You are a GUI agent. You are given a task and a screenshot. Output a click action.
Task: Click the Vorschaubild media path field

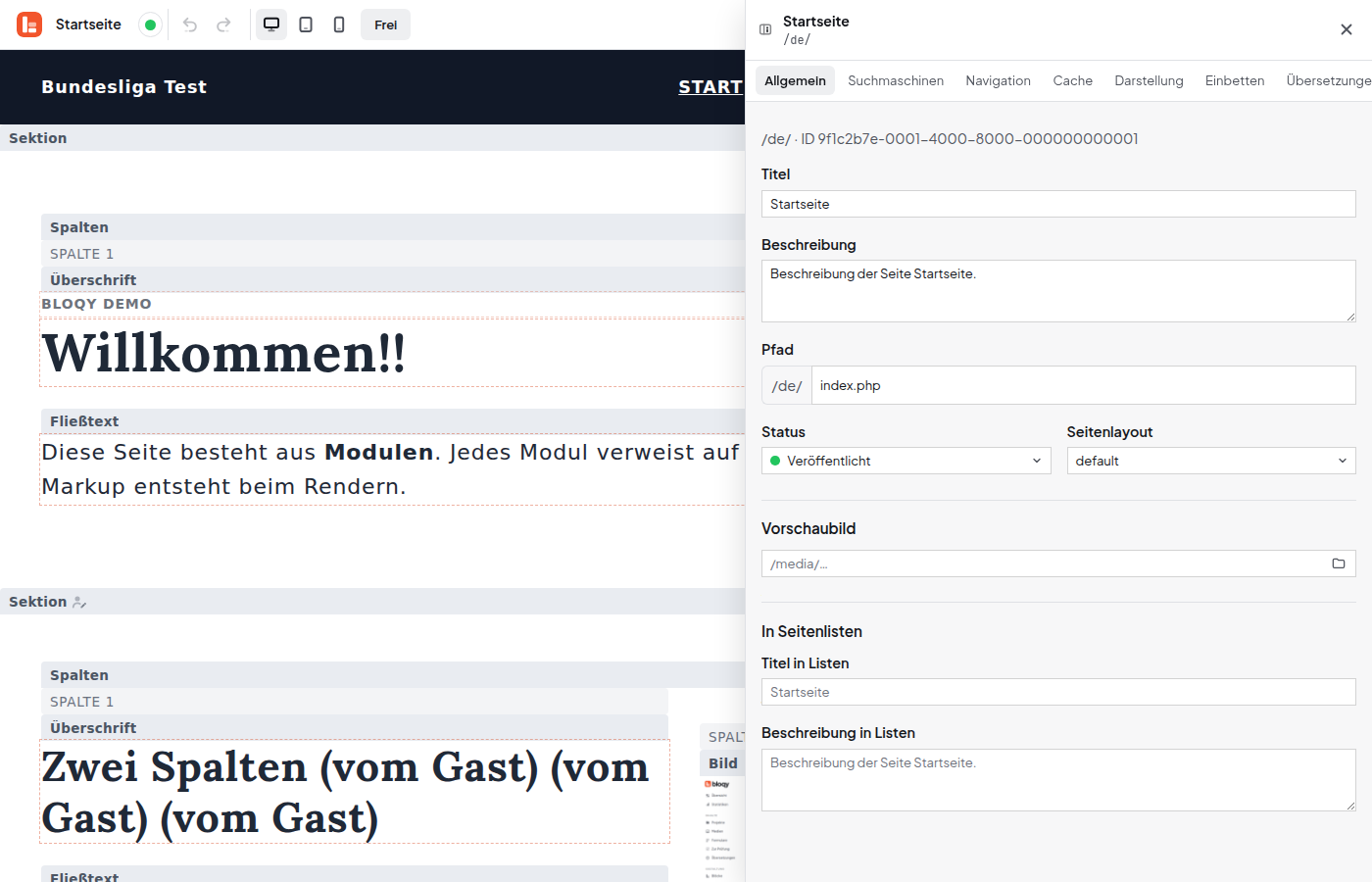(1058, 563)
